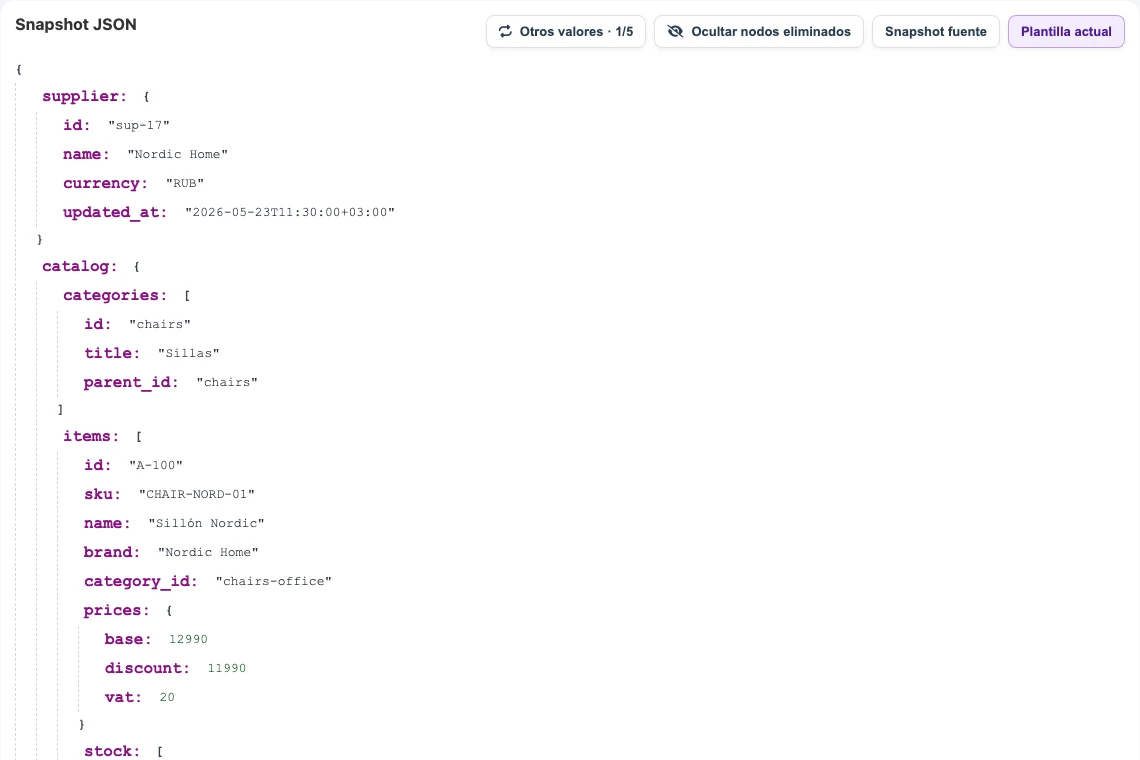The image size is (1140, 760).
Task: Click the Snapshot JSON heading
Action: [76, 24]
